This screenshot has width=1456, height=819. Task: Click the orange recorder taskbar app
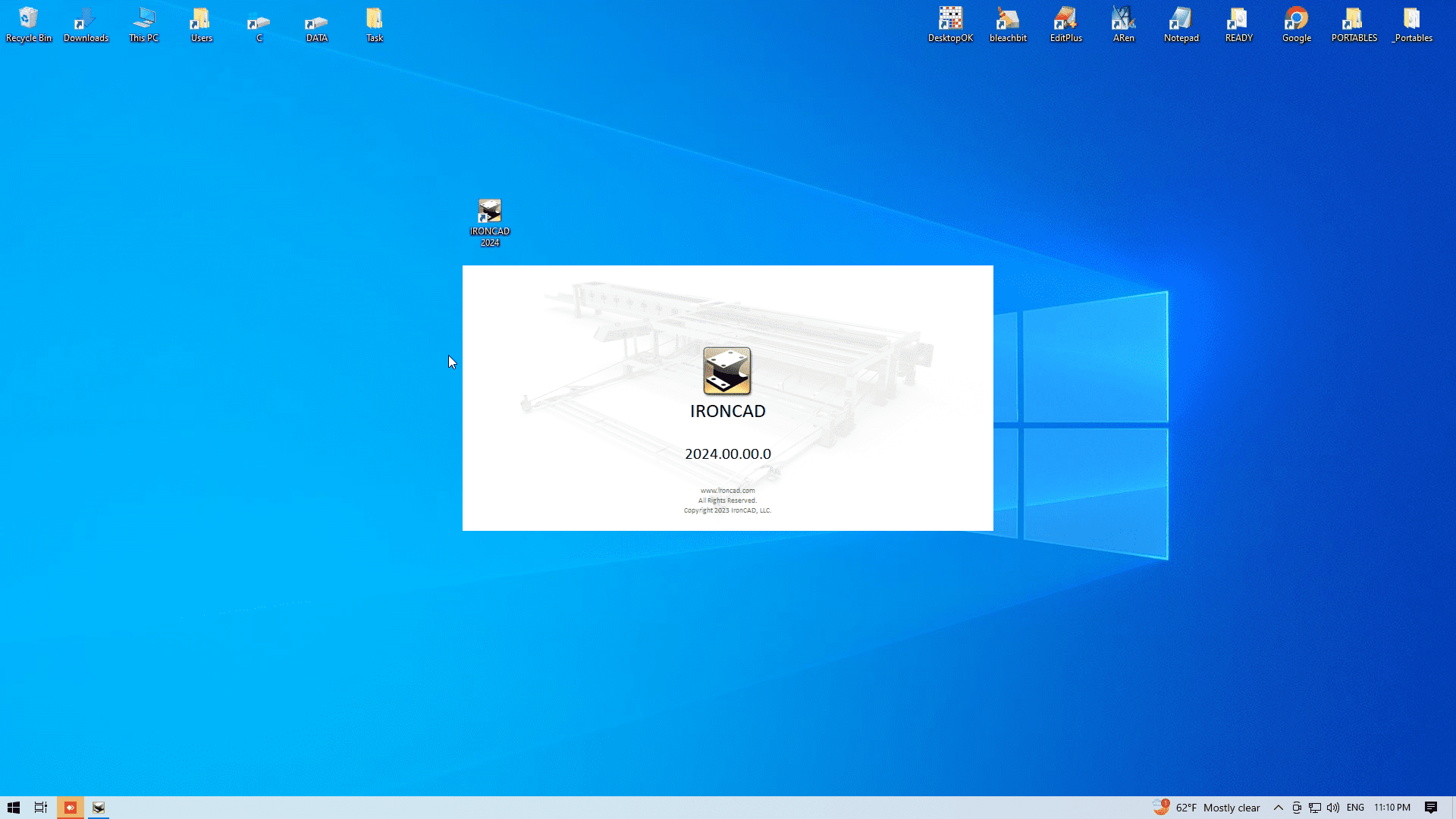click(x=70, y=808)
